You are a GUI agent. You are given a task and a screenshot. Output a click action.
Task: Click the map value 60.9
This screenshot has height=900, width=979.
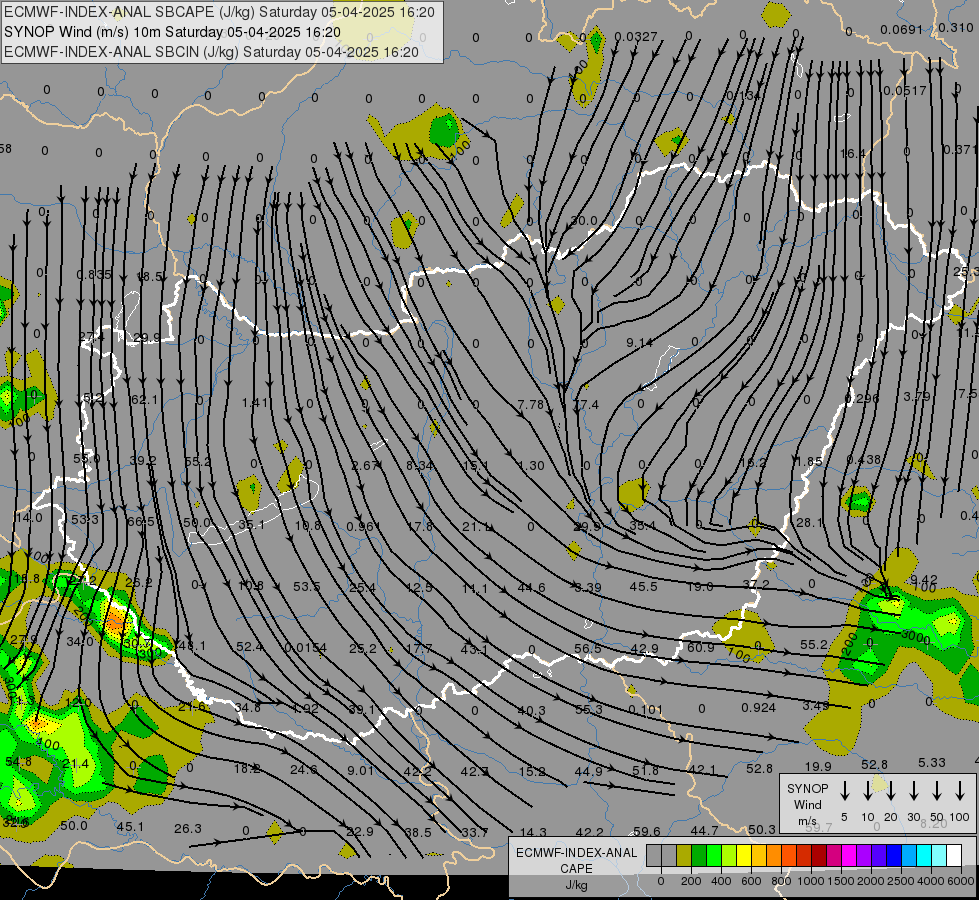701,648
